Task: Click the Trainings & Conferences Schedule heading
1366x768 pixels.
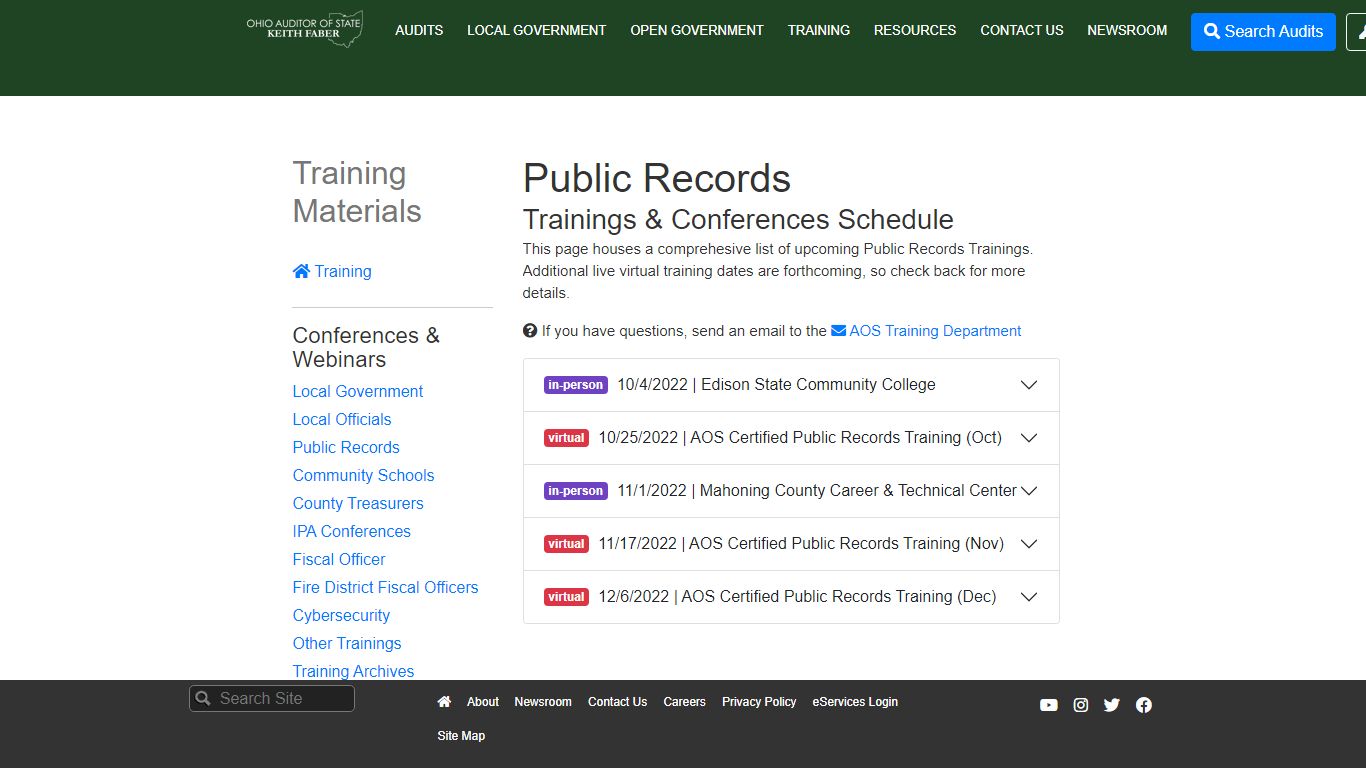Action: pos(738,219)
